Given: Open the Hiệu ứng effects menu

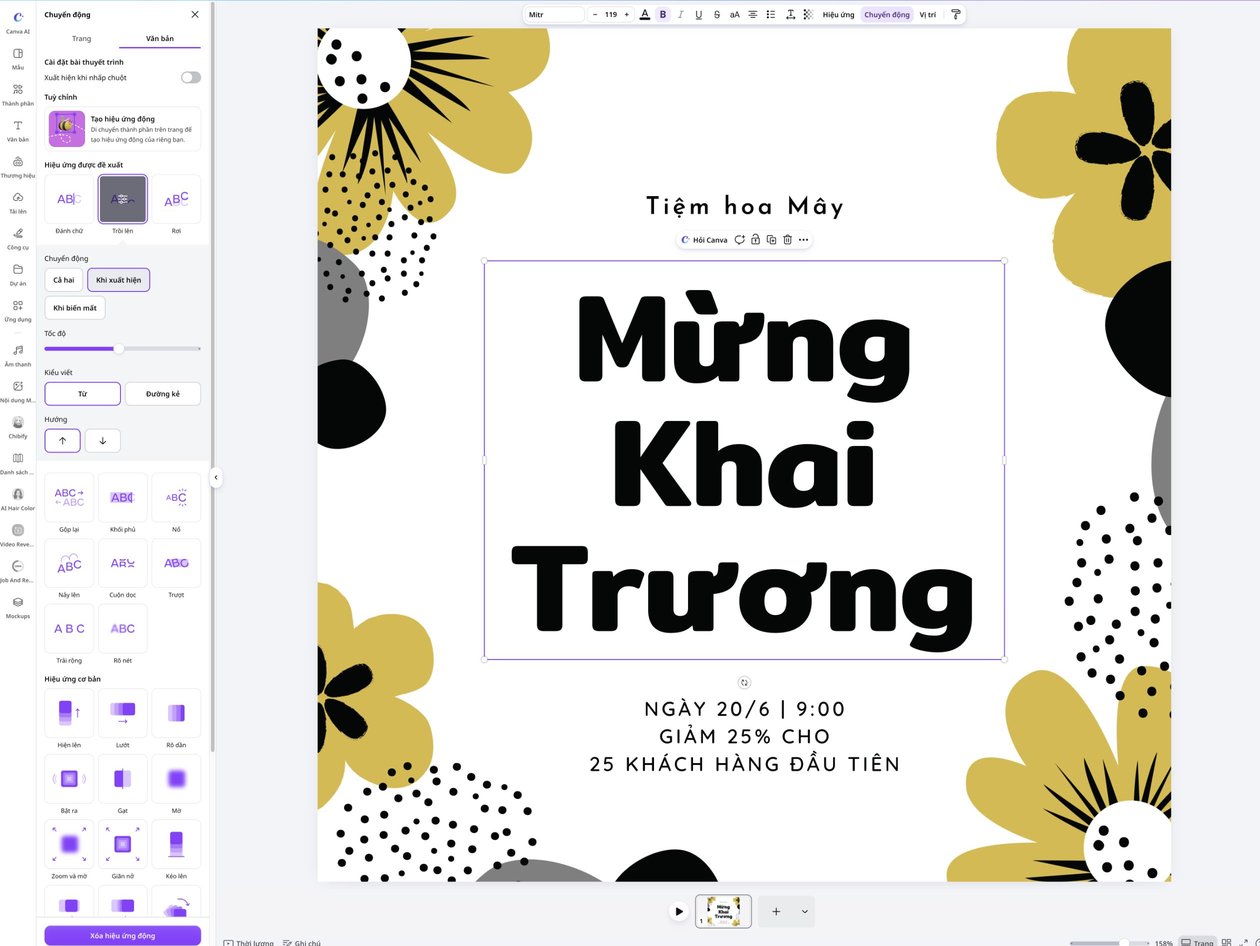Looking at the screenshot, I should click(x=838, y=15).
